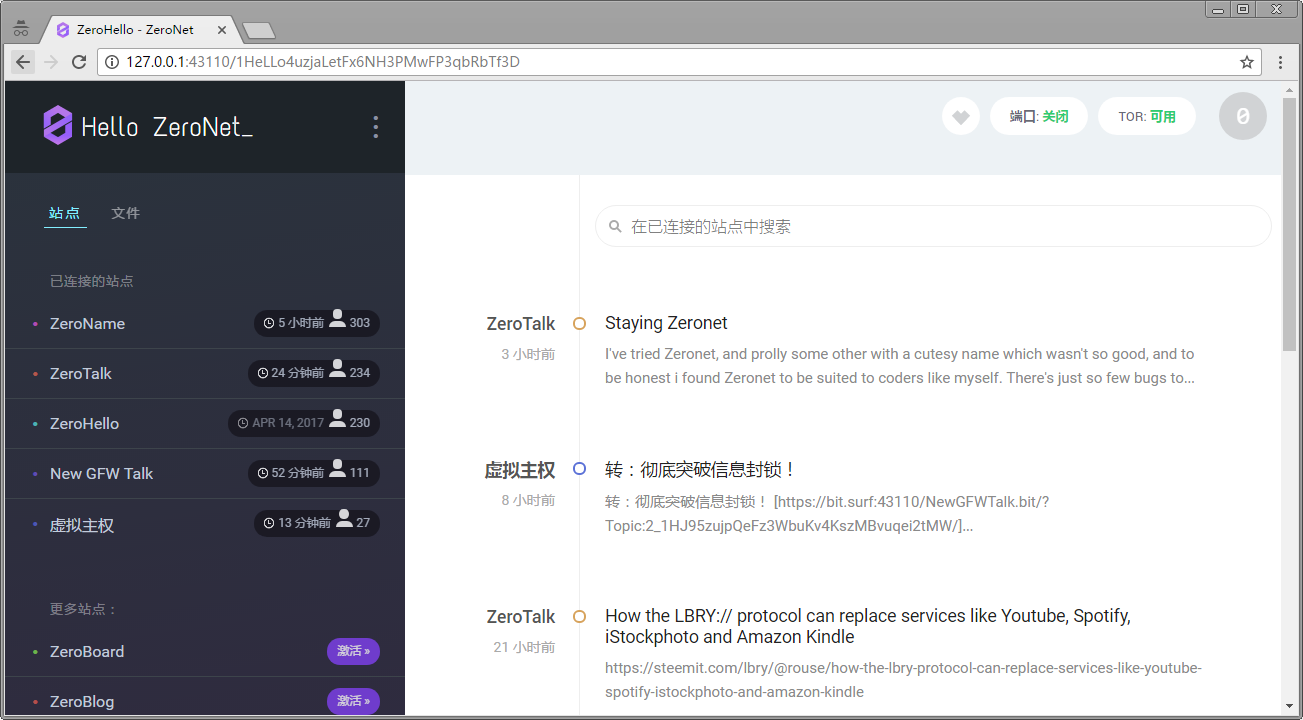
Task: Click the incognito icon in title bar
Action: point(21,29)
